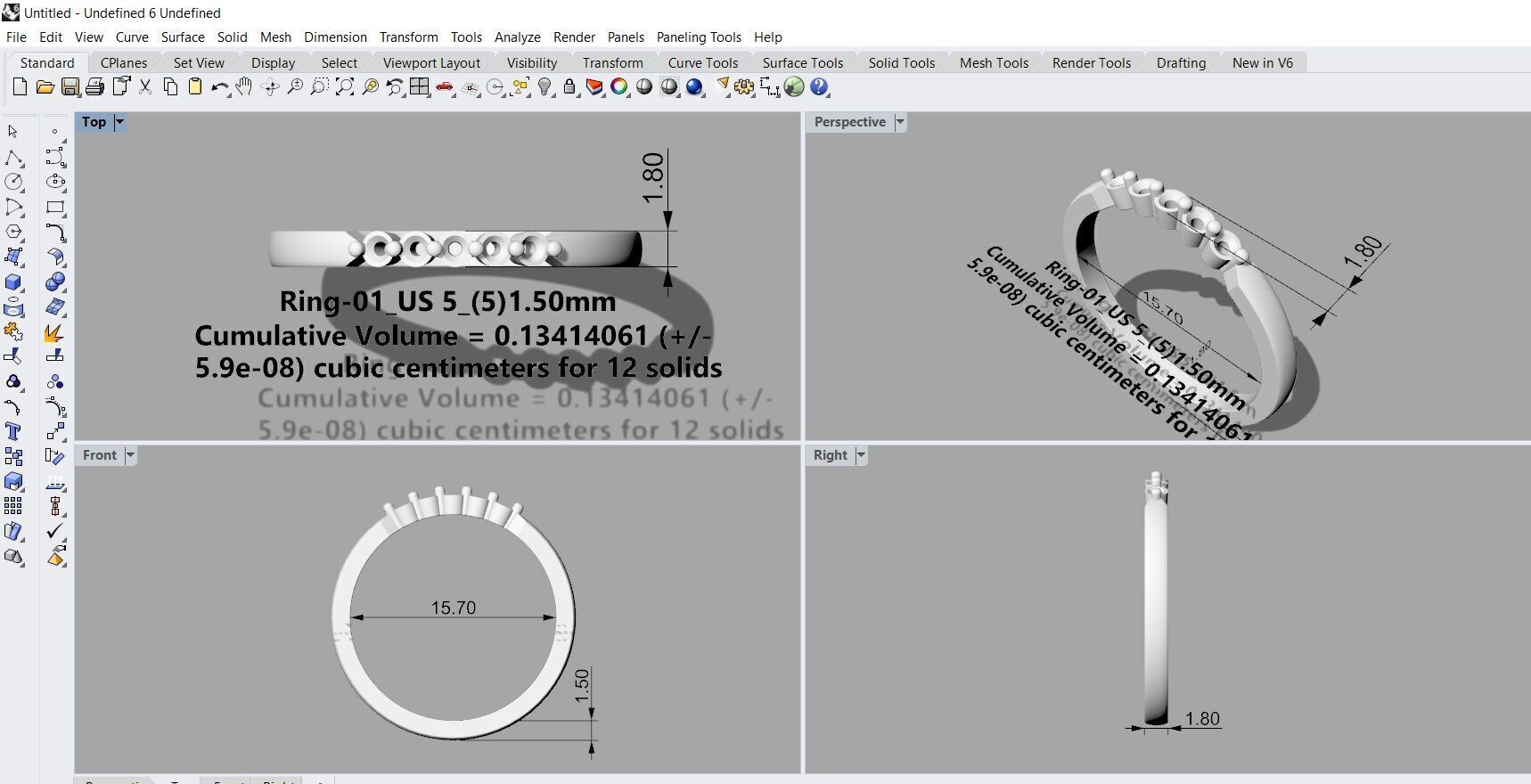The image size is (1531, 784).
Task: Switch to the Mesh Tools tab
Action: click(x=994, y=62)
